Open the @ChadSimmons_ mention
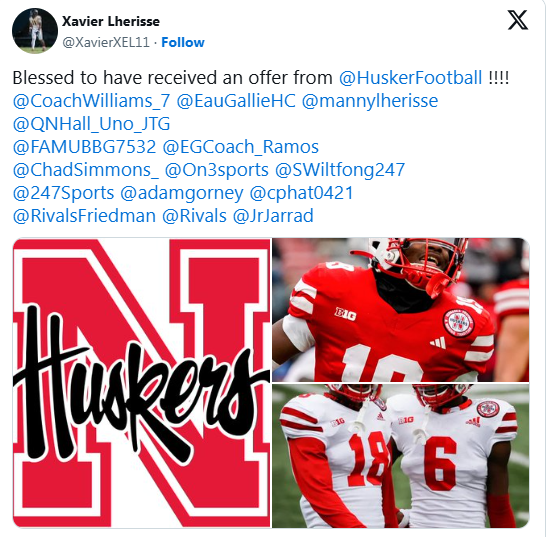Viewport: 546px width, 537px height. (x=86, y=170)
